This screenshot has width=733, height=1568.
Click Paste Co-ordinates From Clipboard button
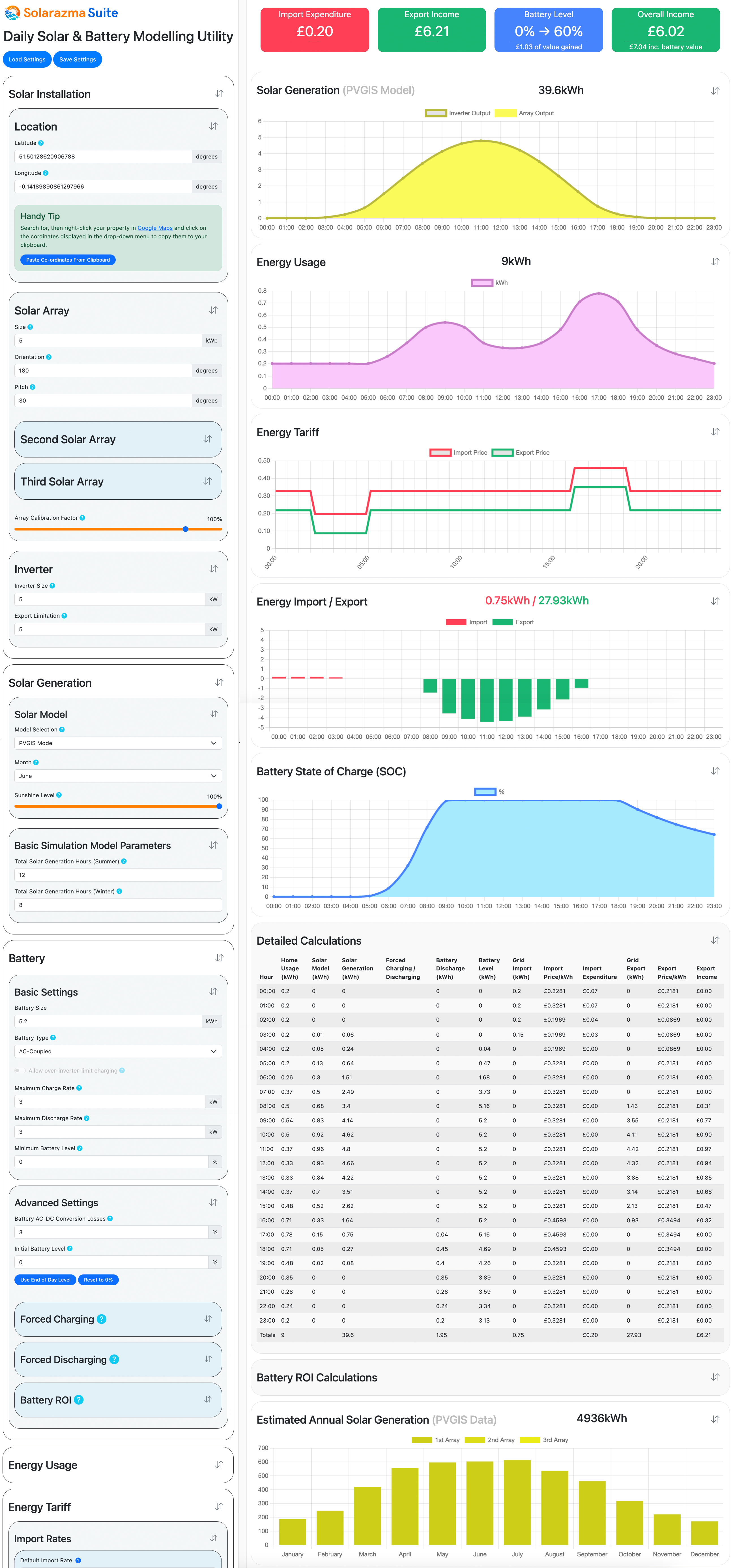point(68,260)
